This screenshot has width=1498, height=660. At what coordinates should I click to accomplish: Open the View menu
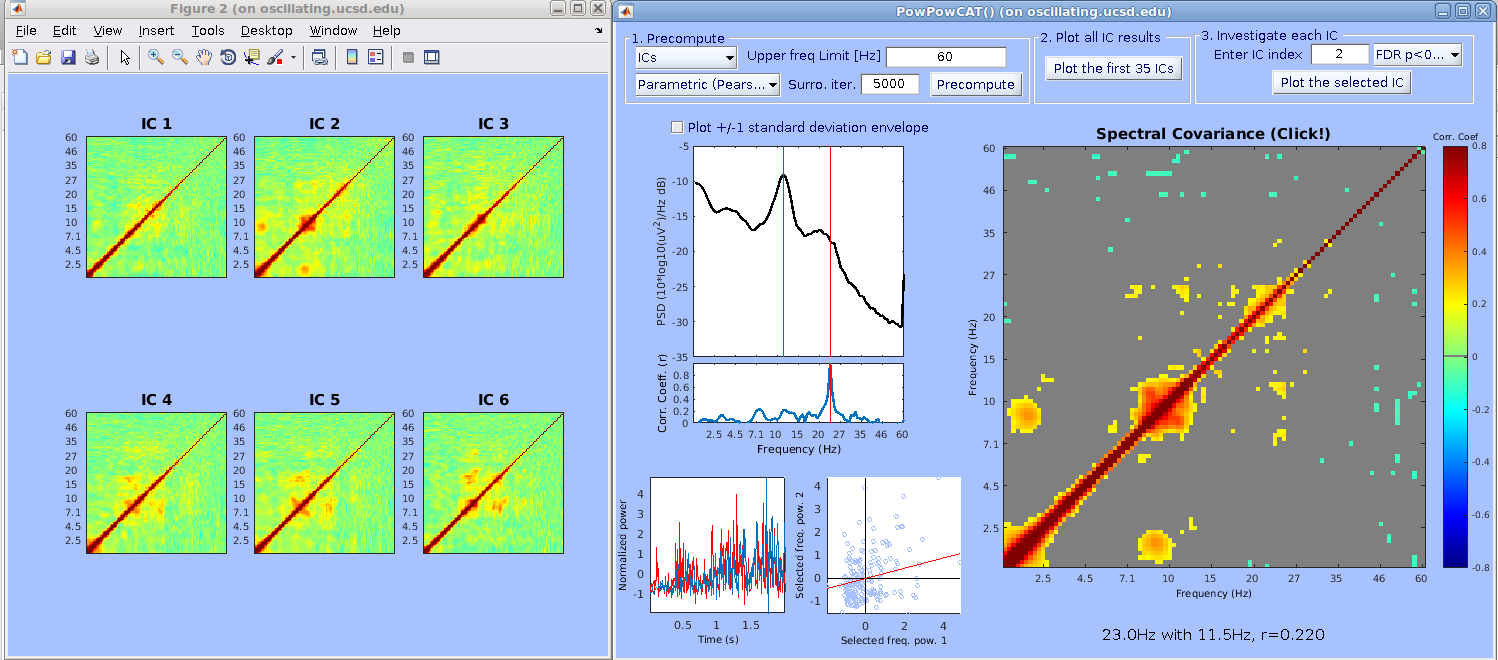pos(108,31)
